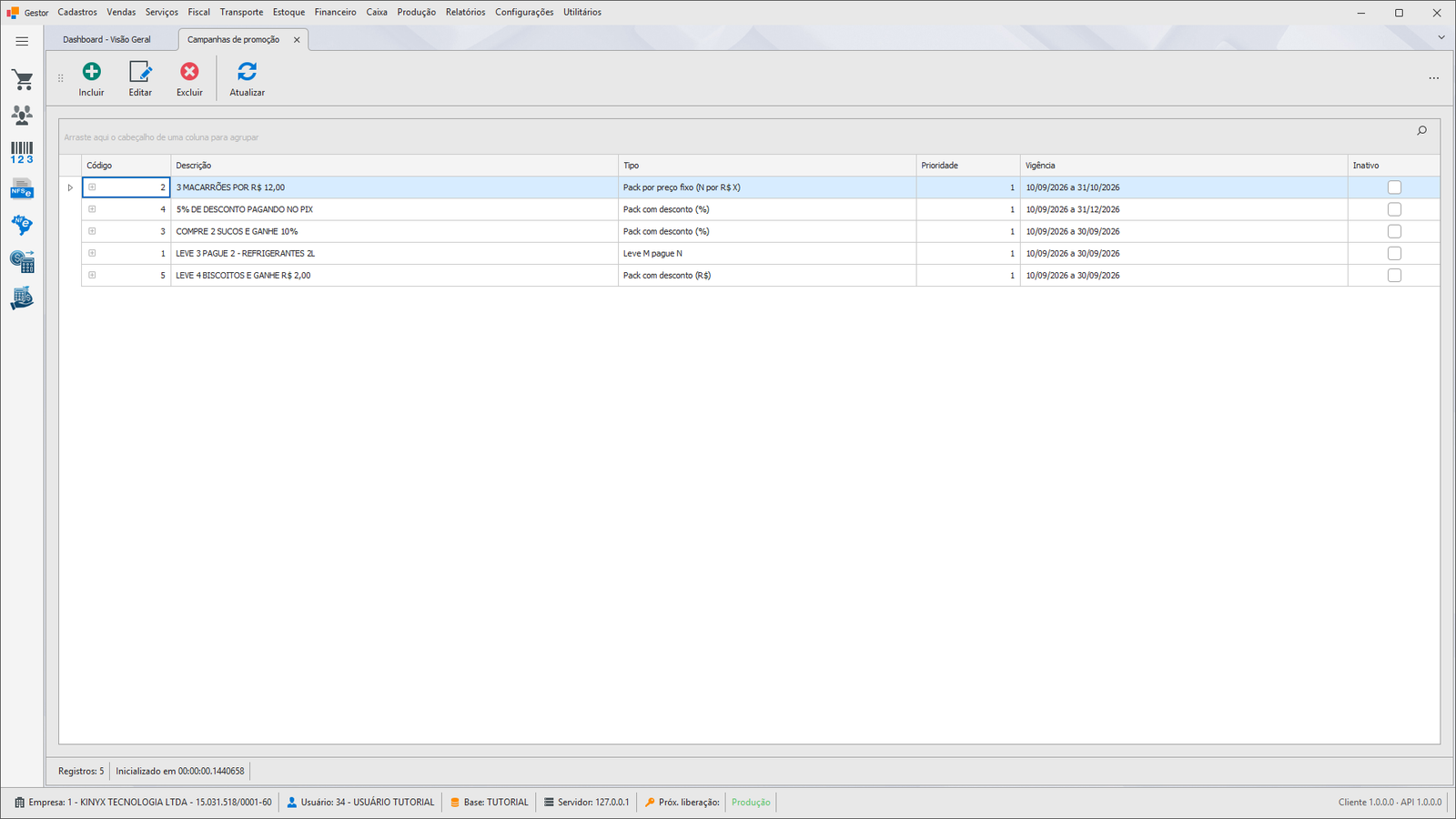Click the Atualizar refresh icon

point(247,71)
